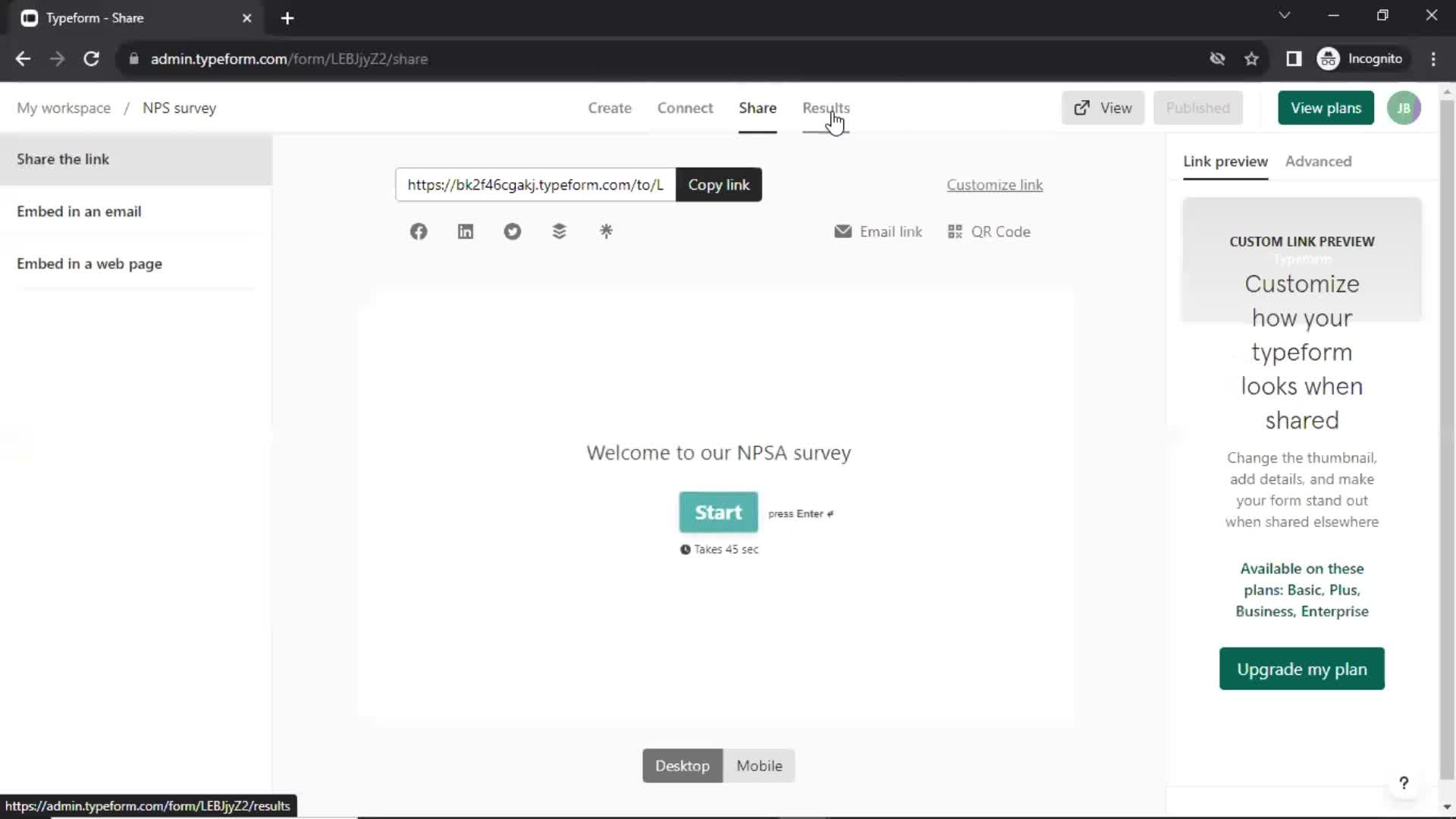Image resolution: width=1456 pixels, height=819 pixels.
Task: Click the Incognito profile indicator
Action: coord(1360,58)
